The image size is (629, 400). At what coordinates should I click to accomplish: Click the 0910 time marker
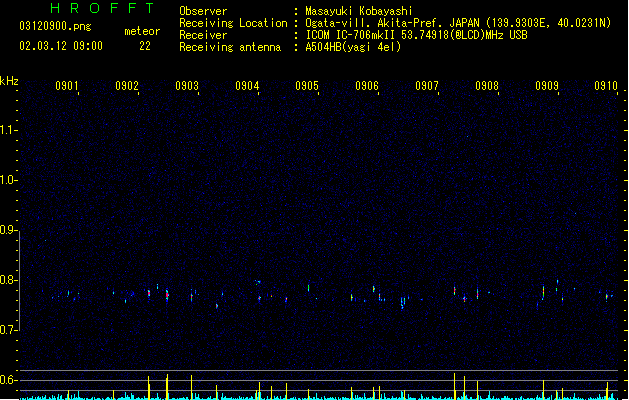pos(606,86)
